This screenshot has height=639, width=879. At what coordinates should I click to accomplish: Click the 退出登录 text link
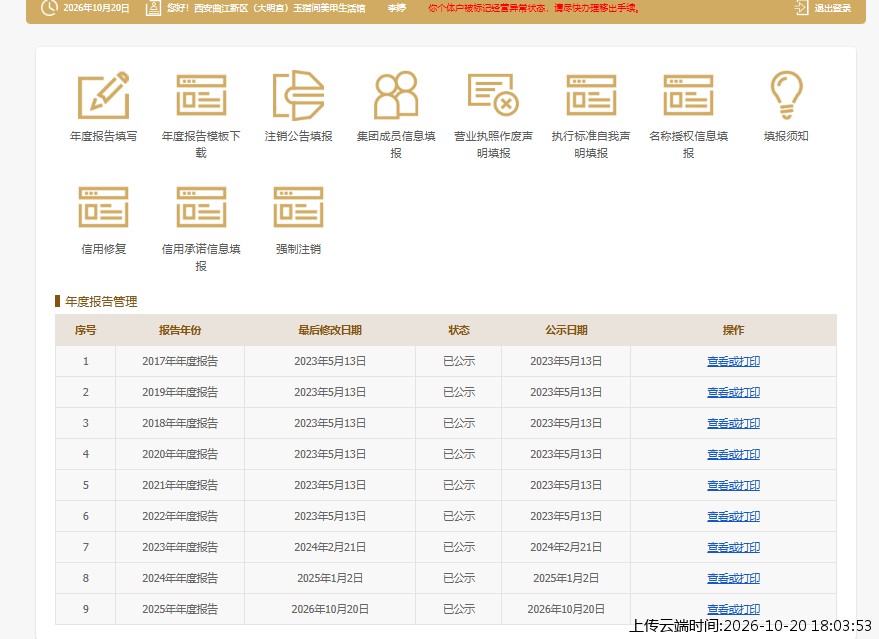(832, 8)
